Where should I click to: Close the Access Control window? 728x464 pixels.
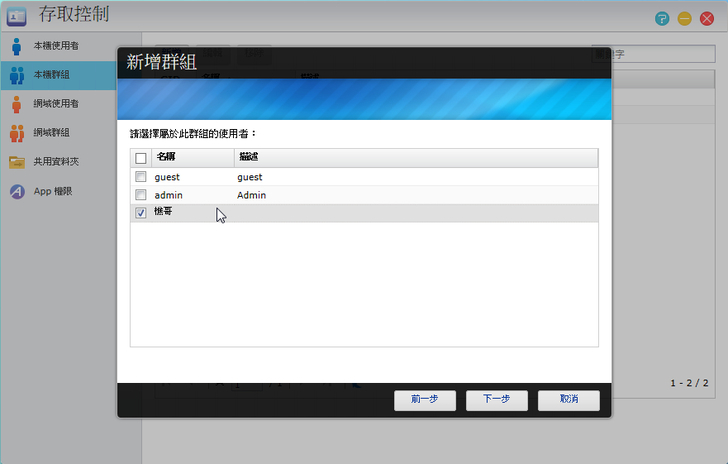707,19
